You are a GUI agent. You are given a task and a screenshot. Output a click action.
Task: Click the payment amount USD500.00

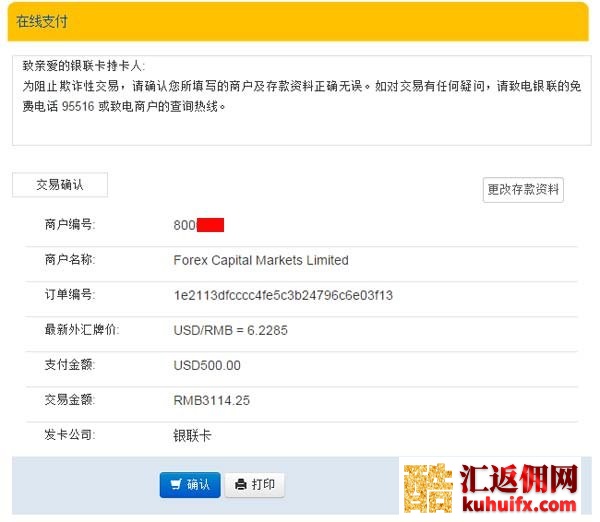[207, 365]
